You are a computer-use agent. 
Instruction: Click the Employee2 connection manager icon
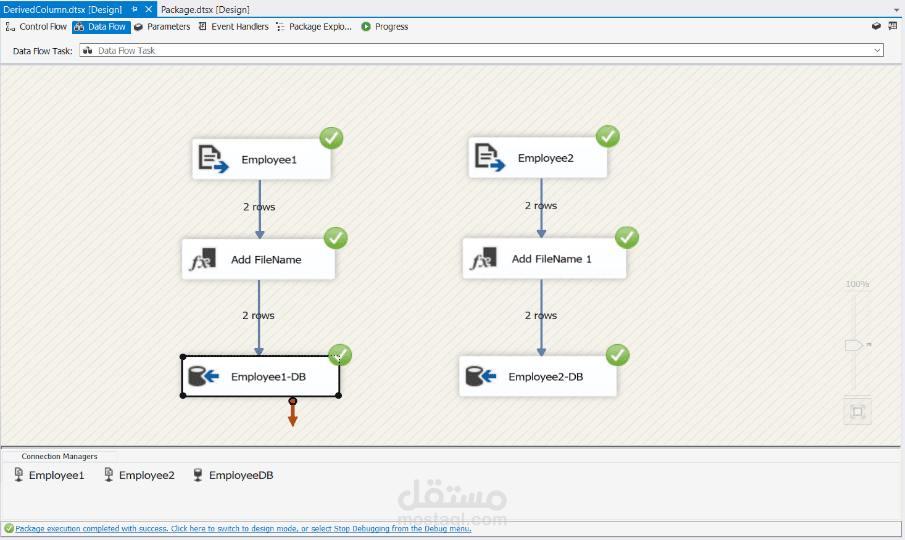109,475
